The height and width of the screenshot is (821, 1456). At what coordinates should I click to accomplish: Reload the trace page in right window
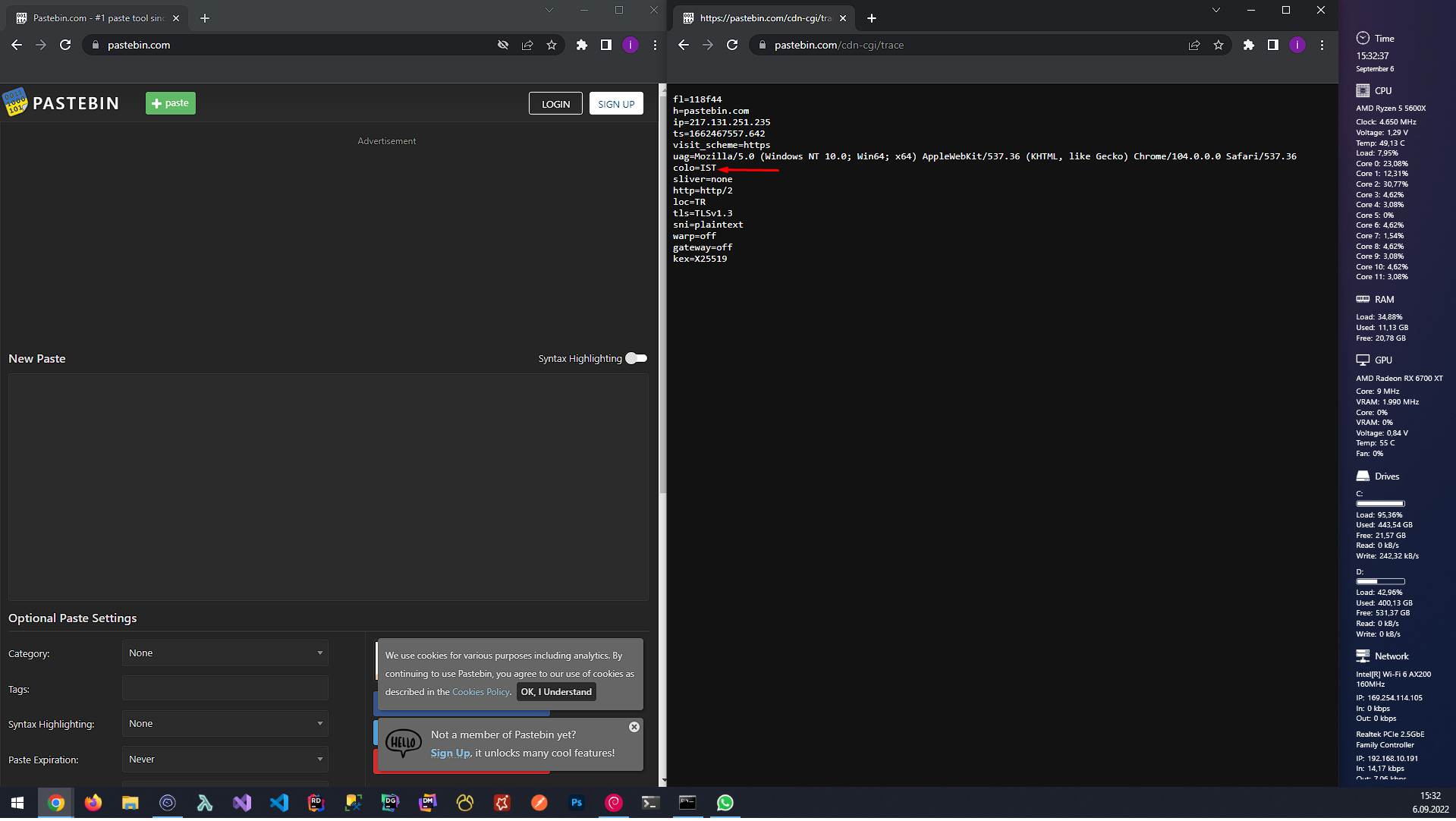(x=732, y=45)
